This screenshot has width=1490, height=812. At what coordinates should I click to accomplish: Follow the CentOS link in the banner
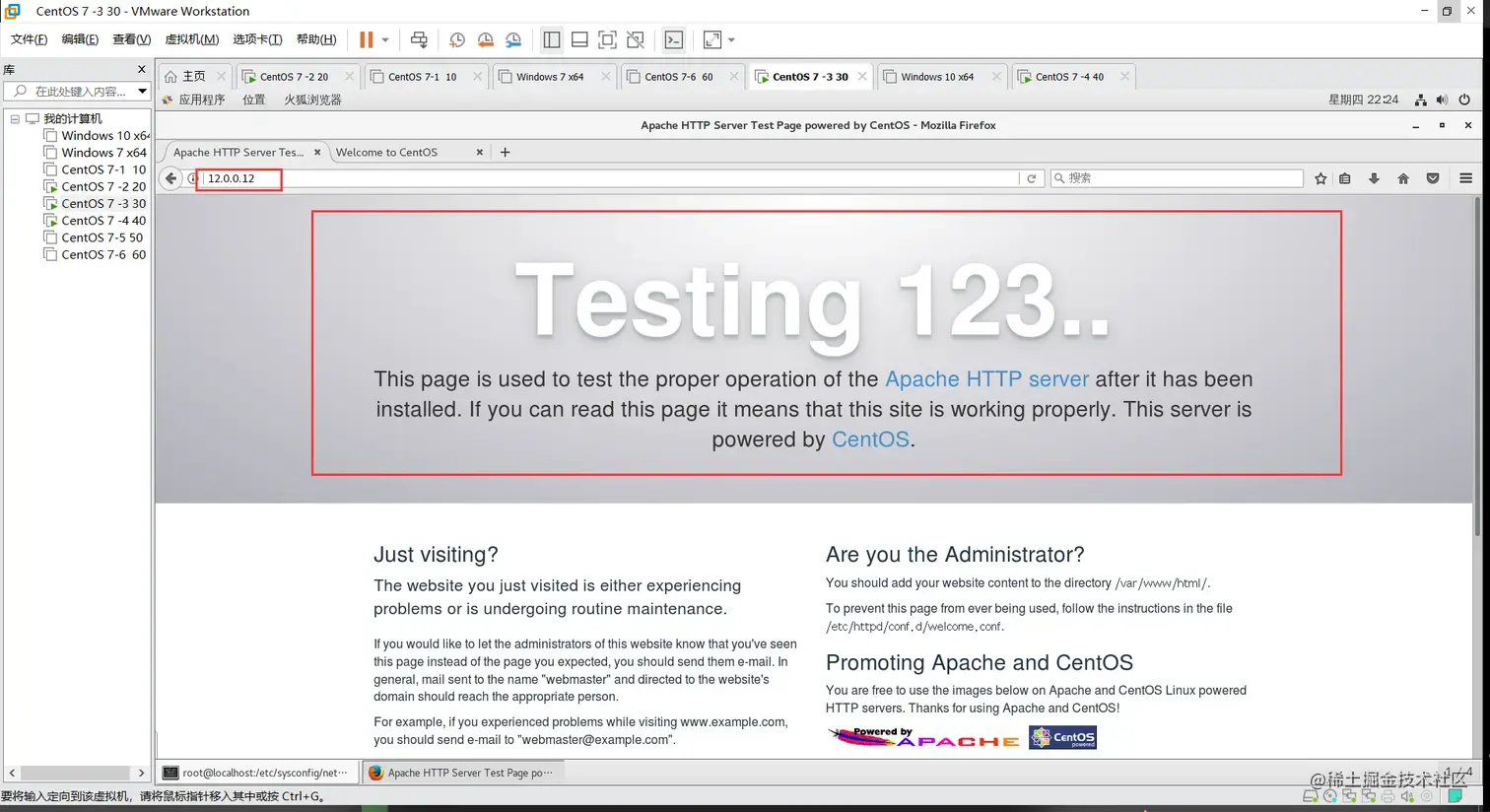[870, 440]
